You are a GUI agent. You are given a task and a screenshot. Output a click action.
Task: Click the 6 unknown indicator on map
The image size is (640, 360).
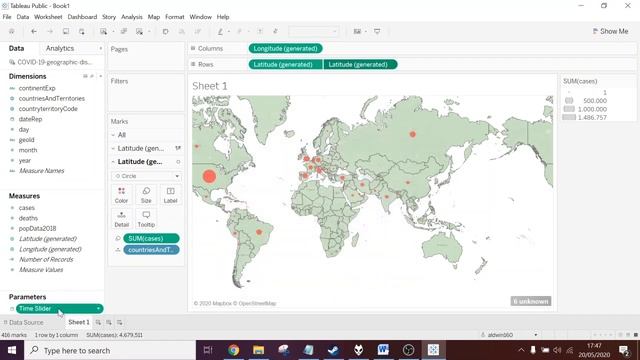coord(531,301)
